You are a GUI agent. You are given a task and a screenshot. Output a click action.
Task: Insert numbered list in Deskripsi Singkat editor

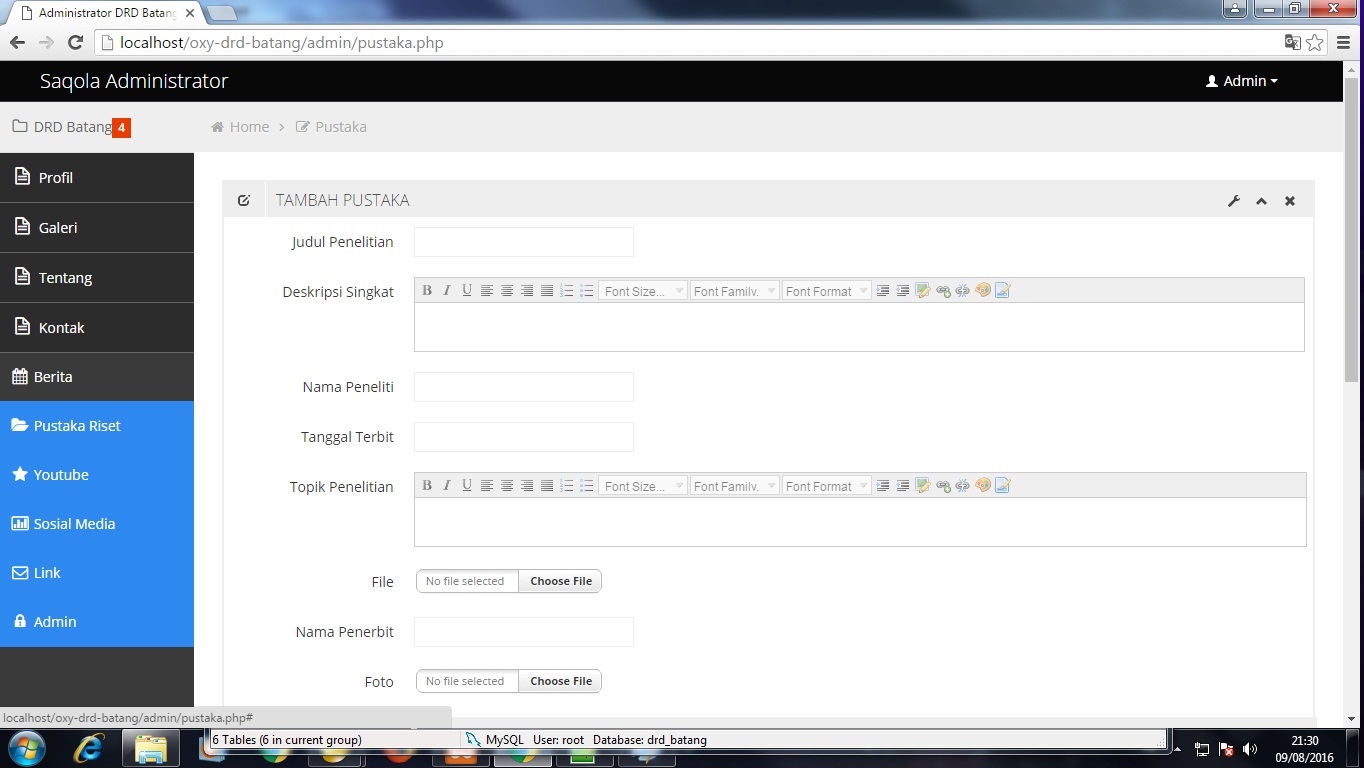tap(567, 291)
